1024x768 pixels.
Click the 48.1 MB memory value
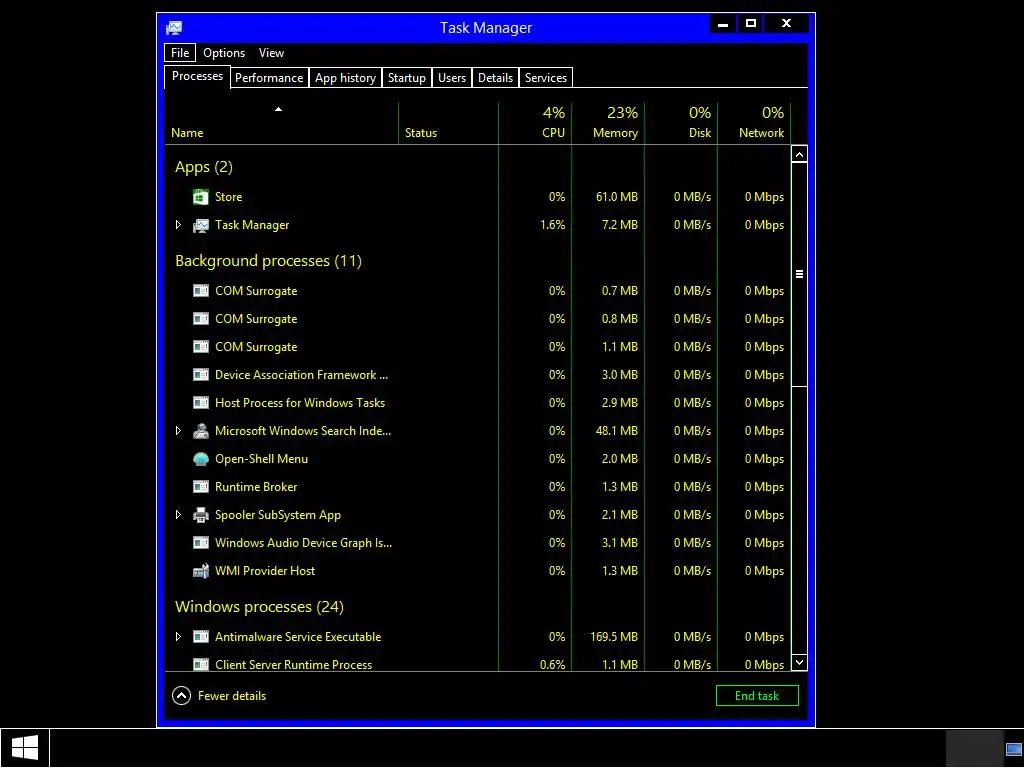[x=617, y=431]
